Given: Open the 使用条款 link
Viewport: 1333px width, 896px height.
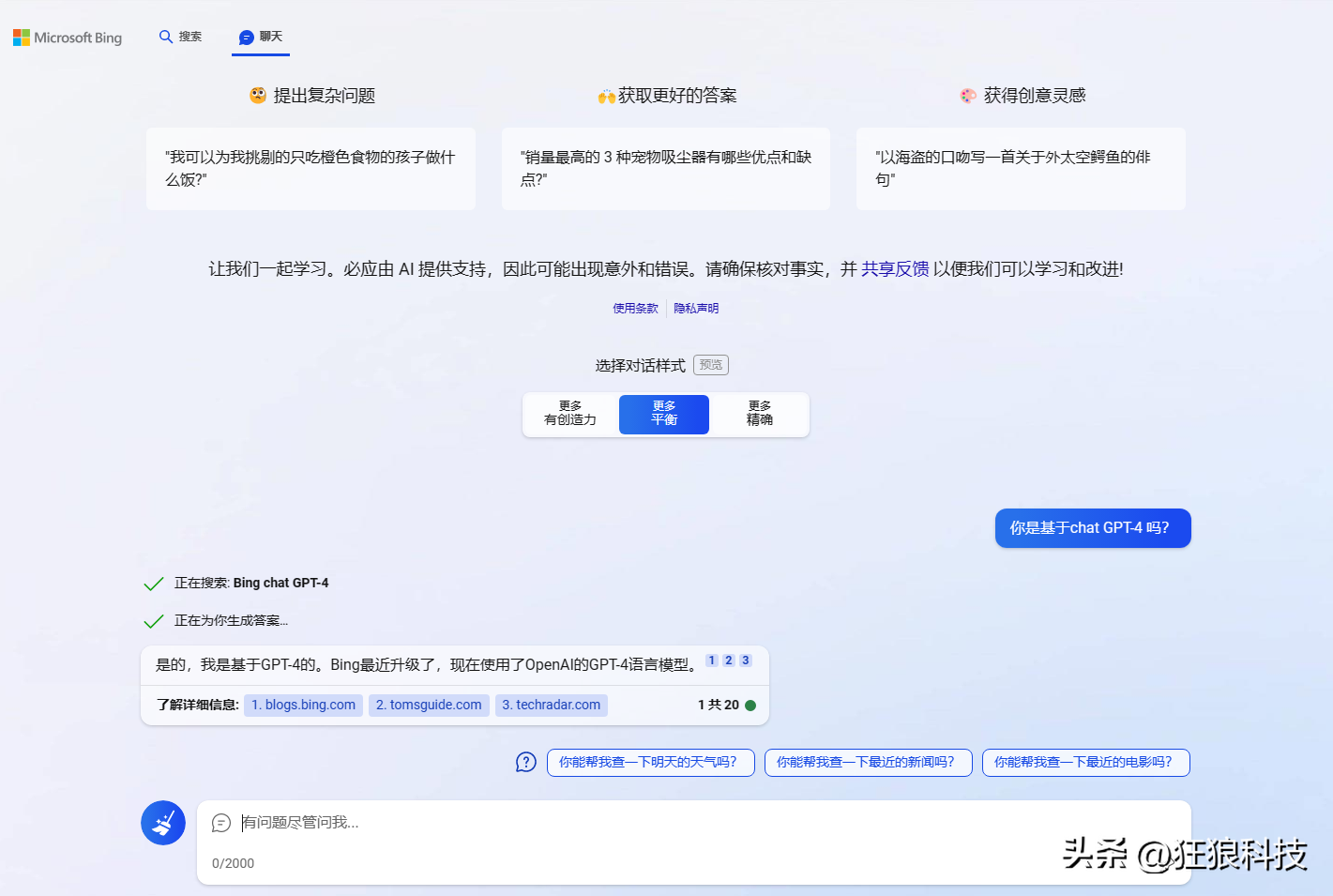Looking at the screenshot, I should coord(636,309).
